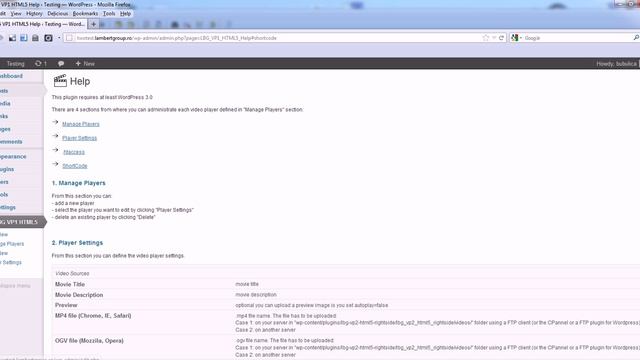Open Player Settings sidebar submenu item
The image size is (640, 360).
tap(11, 262)
